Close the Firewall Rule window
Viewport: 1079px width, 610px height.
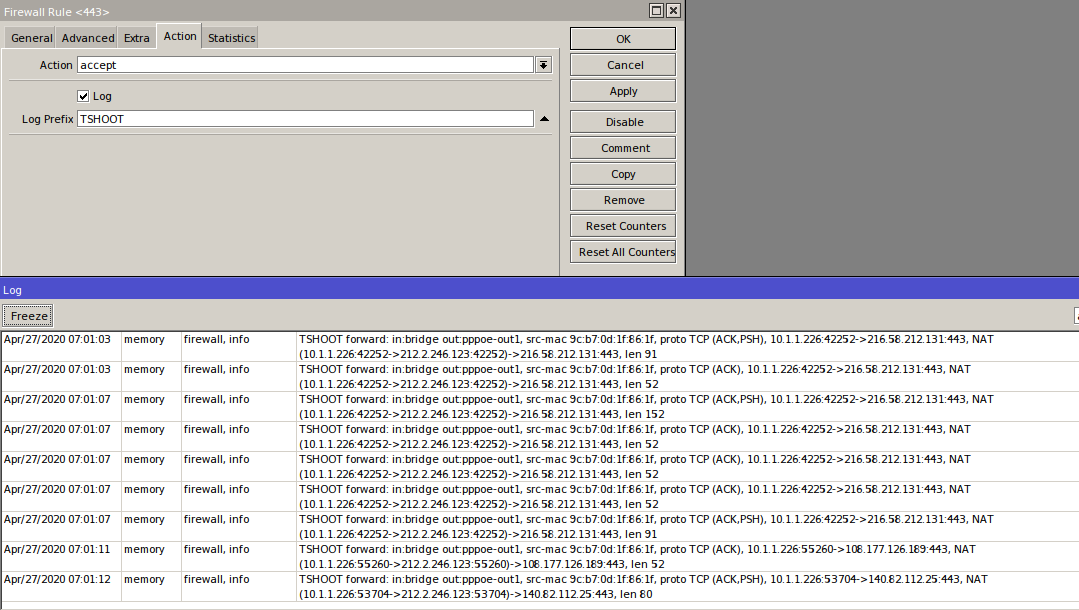pos(674,10)
